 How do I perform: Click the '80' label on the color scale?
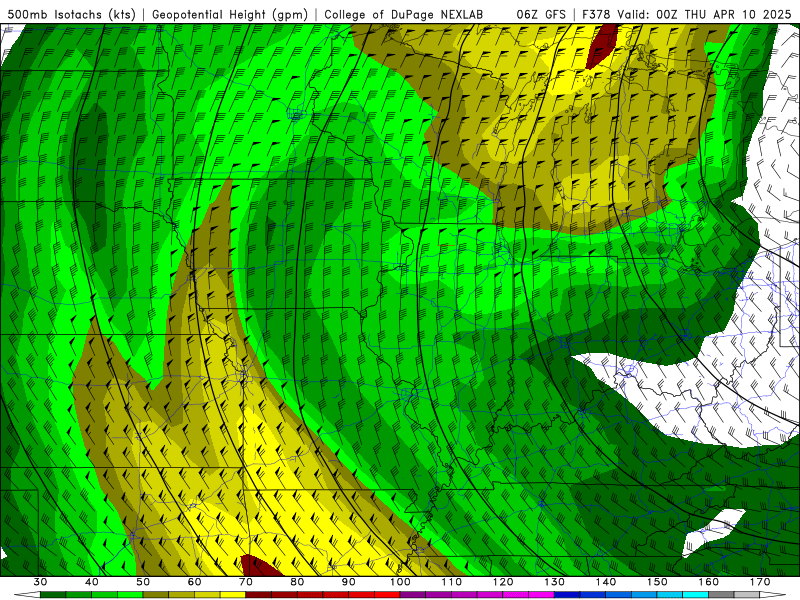point(297,582)
